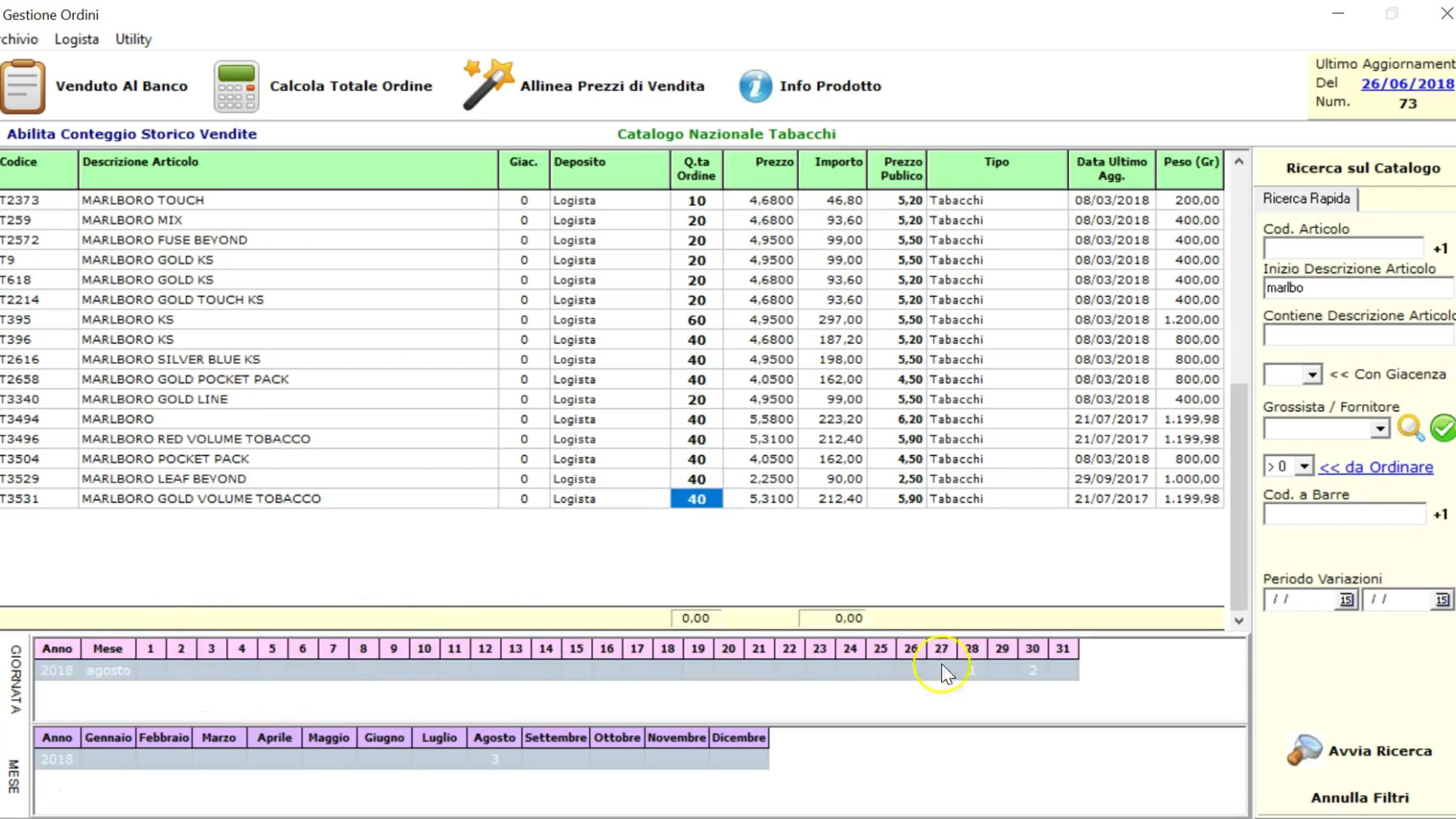
Task: Click the Gennaio column header
Action: (x=108, y=738)
